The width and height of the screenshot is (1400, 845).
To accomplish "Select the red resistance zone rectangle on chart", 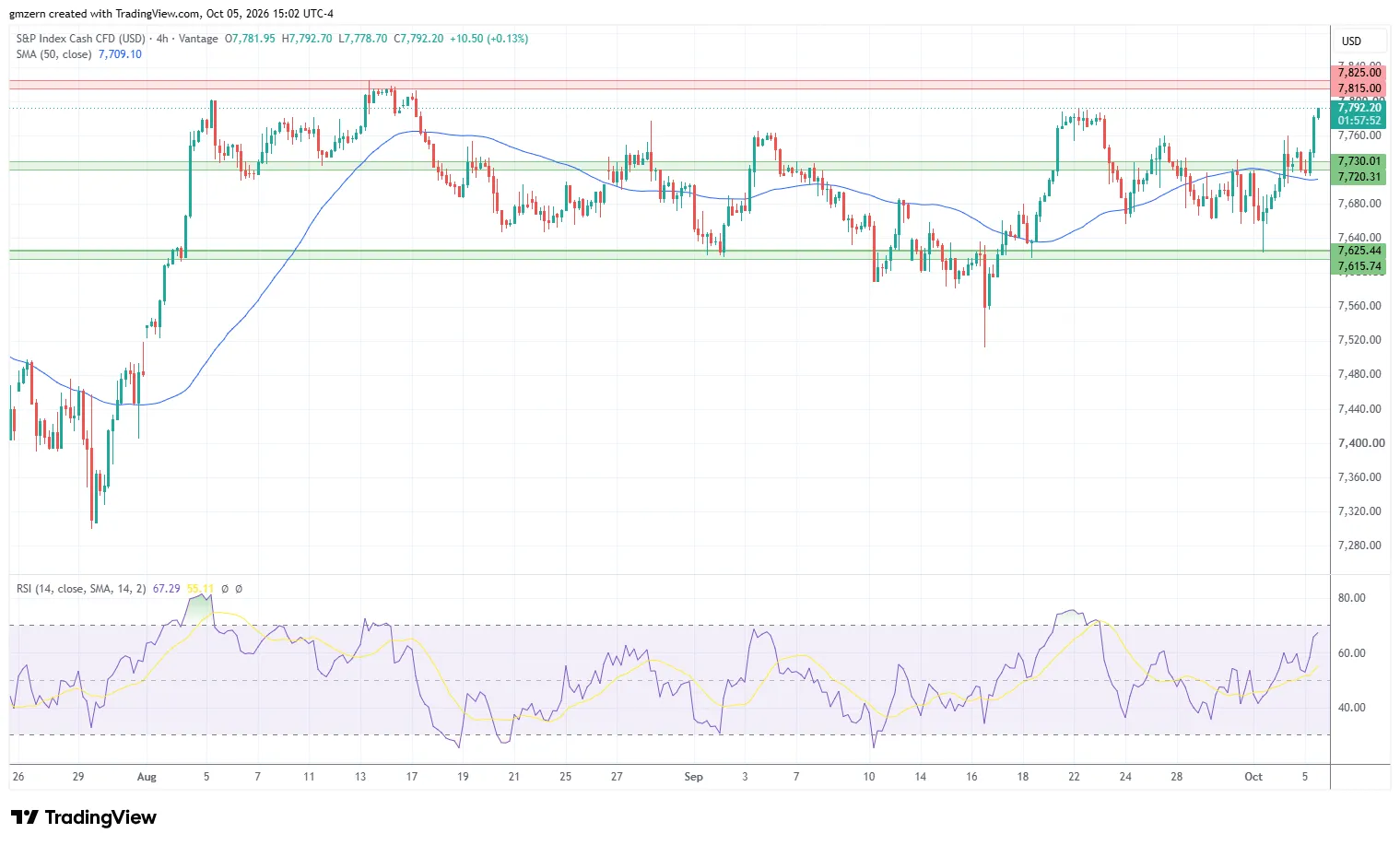I will (x=669, y=85).
